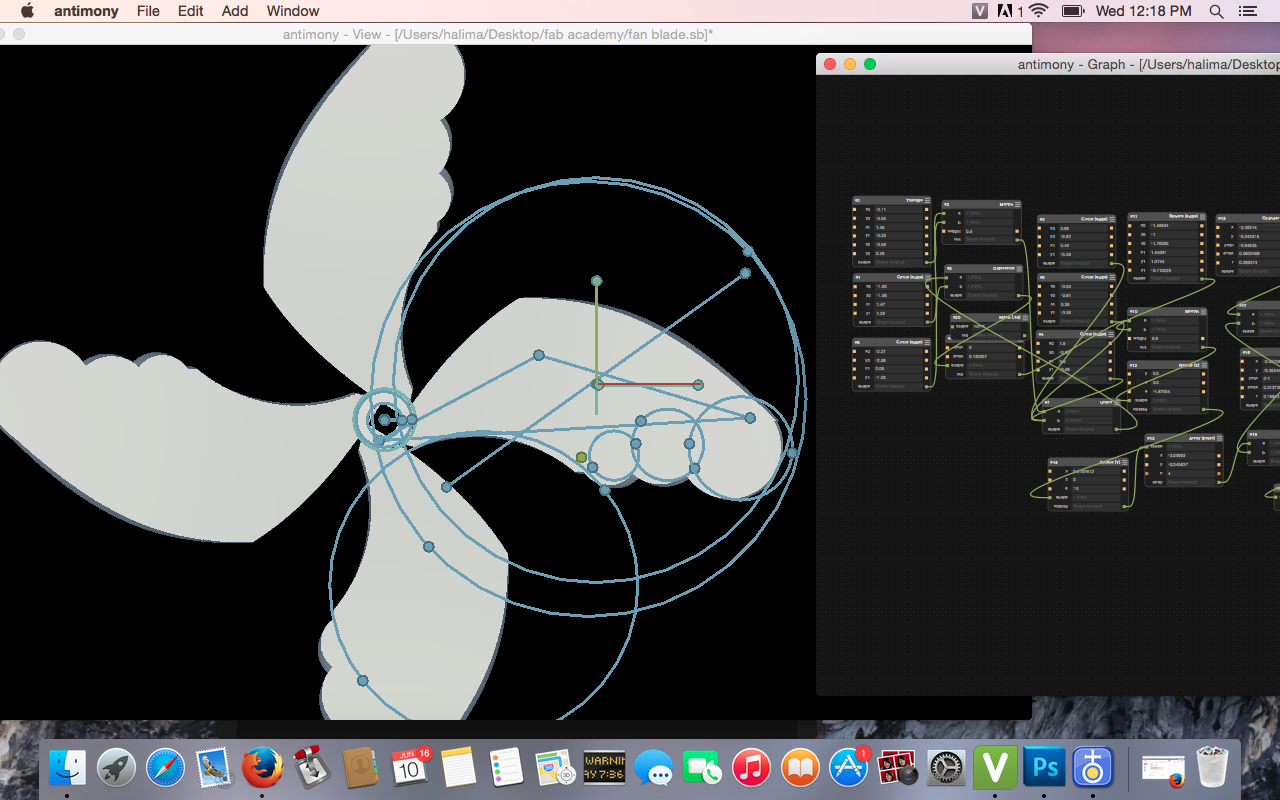Open System Preferences from the Dock
1280x800 pixels.
point(947,768)
